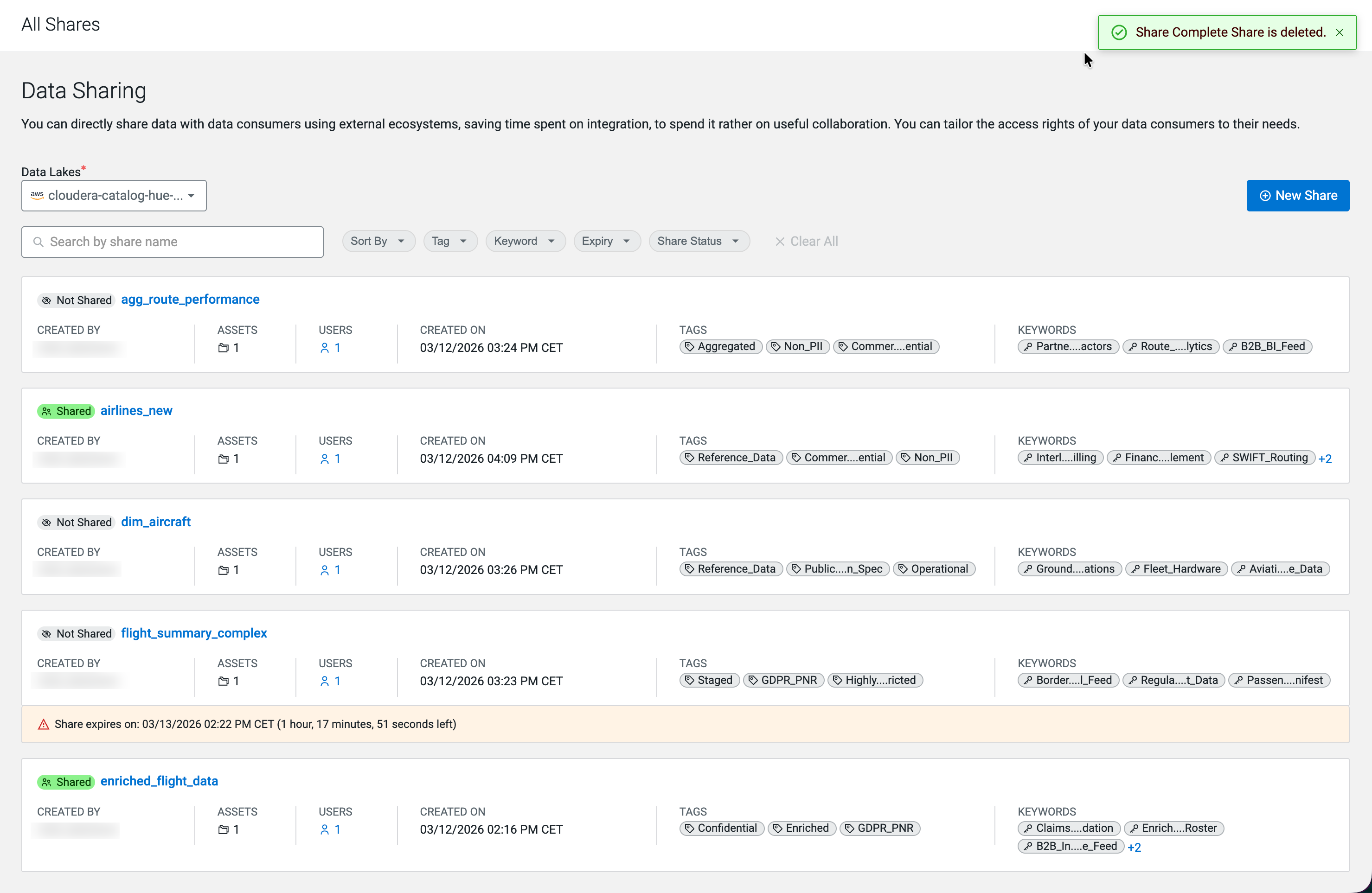Open the enriched_flight_data share link
Screen dimensions: 1372x893
tap(159, 781)
